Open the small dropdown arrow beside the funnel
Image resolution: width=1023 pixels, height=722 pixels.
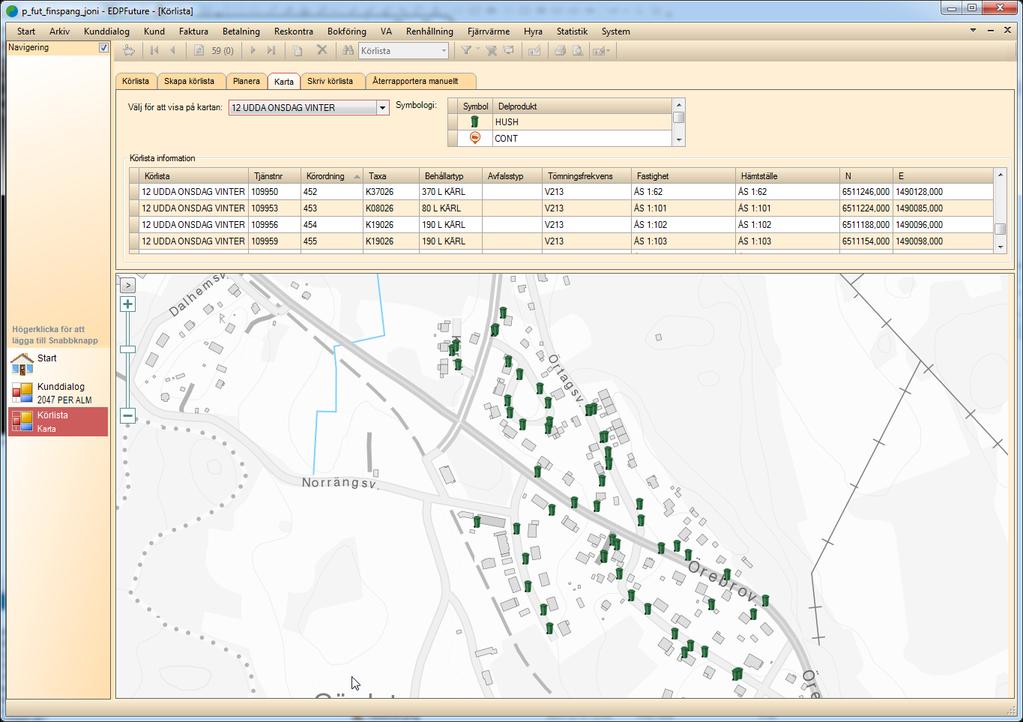[x=478, y=50]
